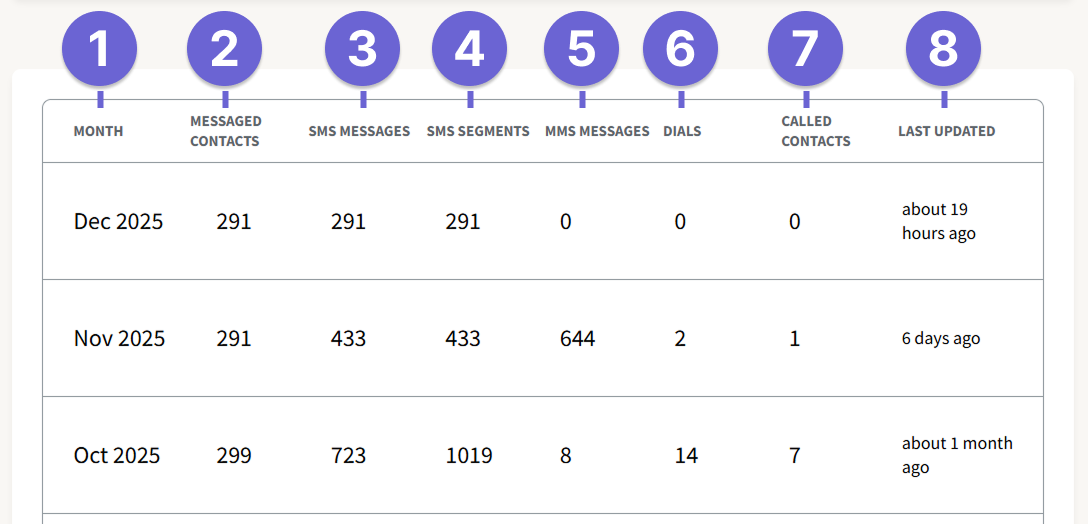Select the Nov 2025 month cell

tap(119, 339)
